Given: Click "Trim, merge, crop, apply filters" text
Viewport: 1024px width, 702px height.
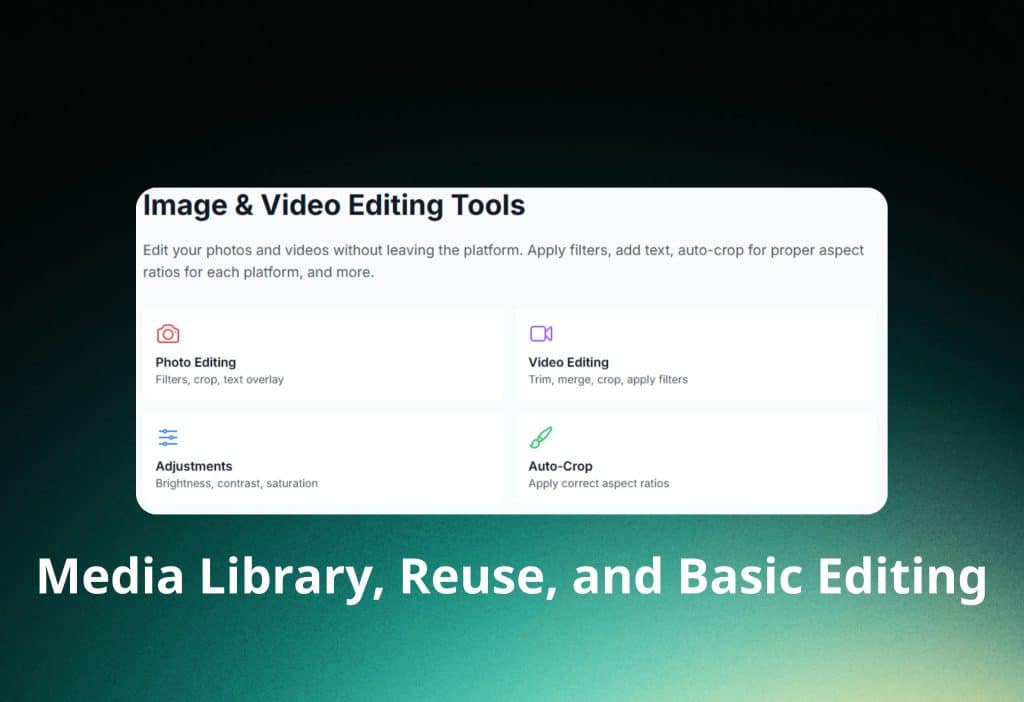Looking at the screenshot, I should 608,379.
